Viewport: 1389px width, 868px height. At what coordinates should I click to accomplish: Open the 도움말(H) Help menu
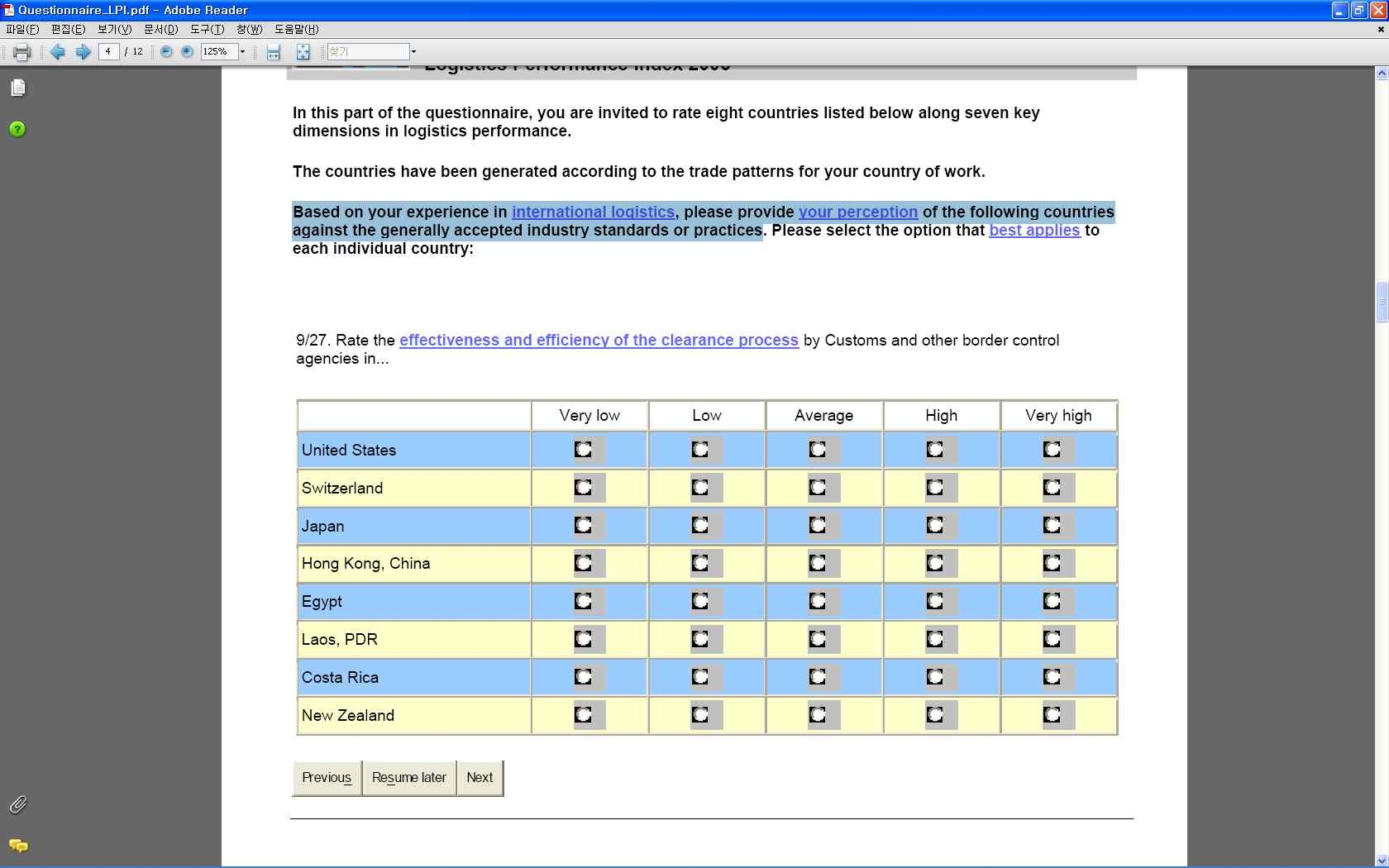pos(296,29)
